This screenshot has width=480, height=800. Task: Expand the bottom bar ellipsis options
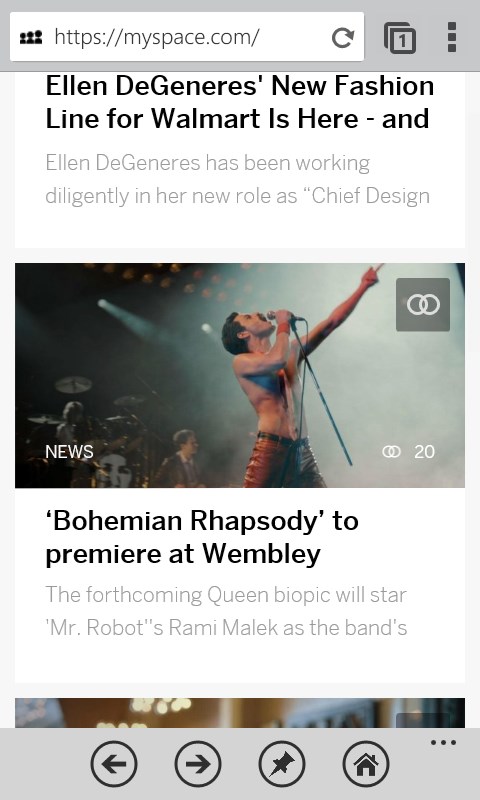point(443,742)
